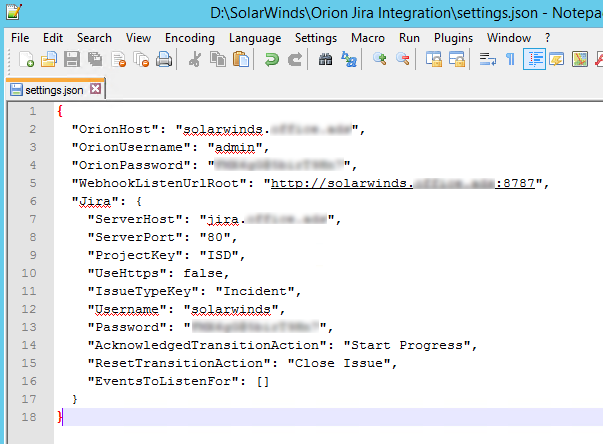This screenshot has width=603, height=444.
Task: Click the "OrionPassword" key on line 4
Action: pos(131,165)
